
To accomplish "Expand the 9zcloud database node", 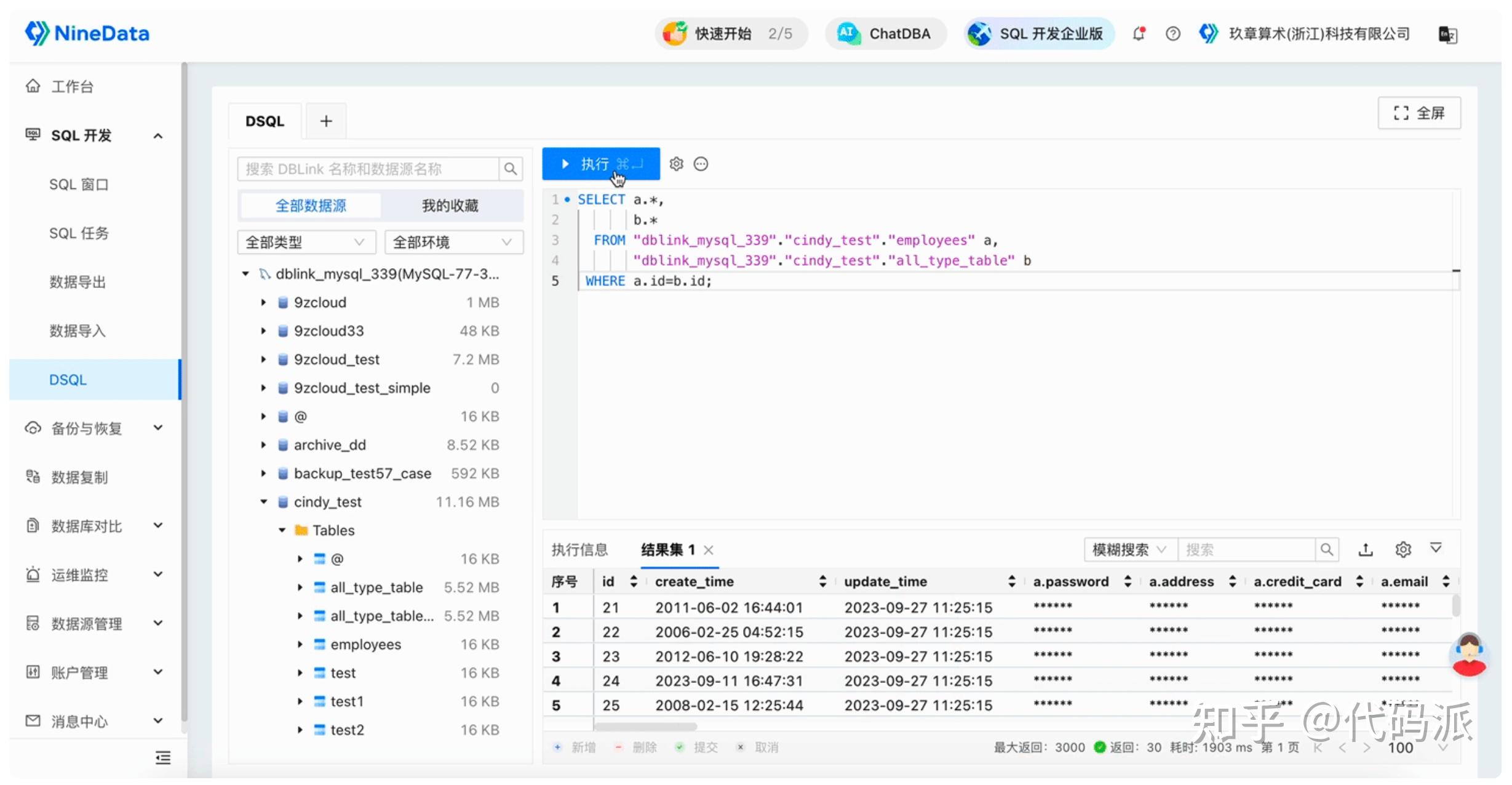I will [x=264, y=302].
